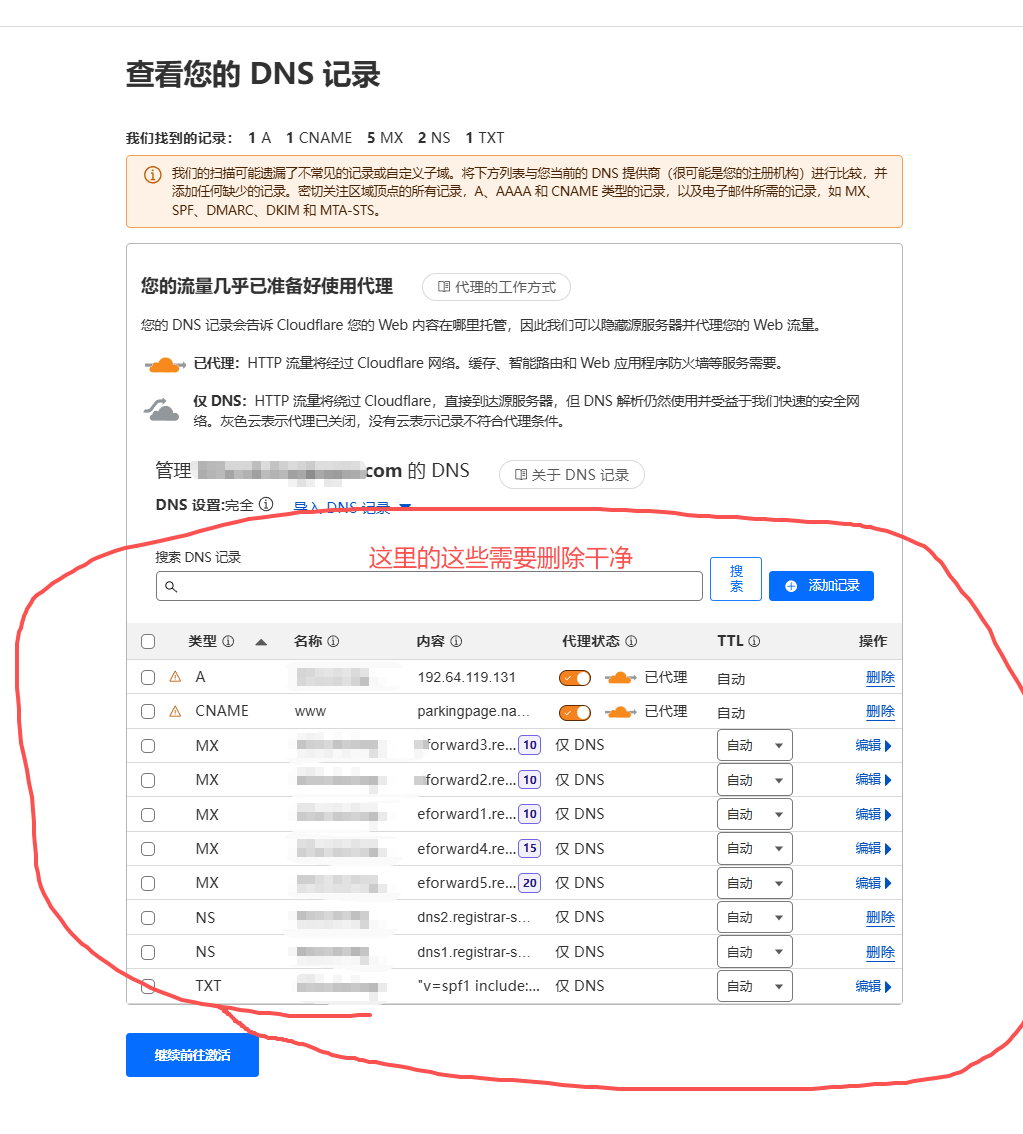Check the CNAME record row checkbox

[x=148, y=711]
